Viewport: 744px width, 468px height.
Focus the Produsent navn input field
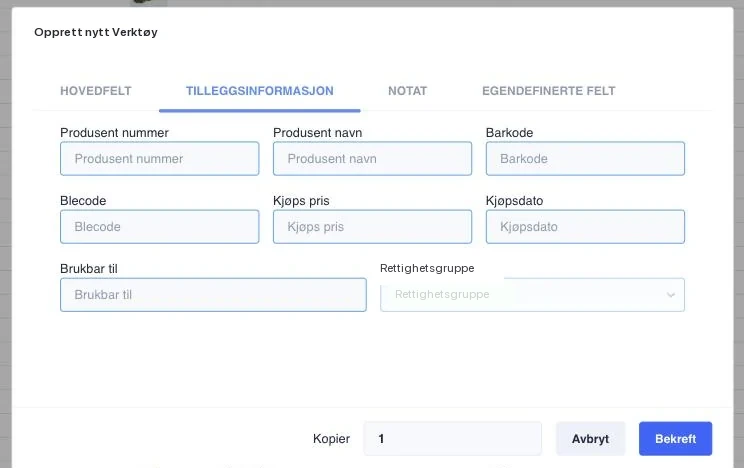tap(372, 159)
